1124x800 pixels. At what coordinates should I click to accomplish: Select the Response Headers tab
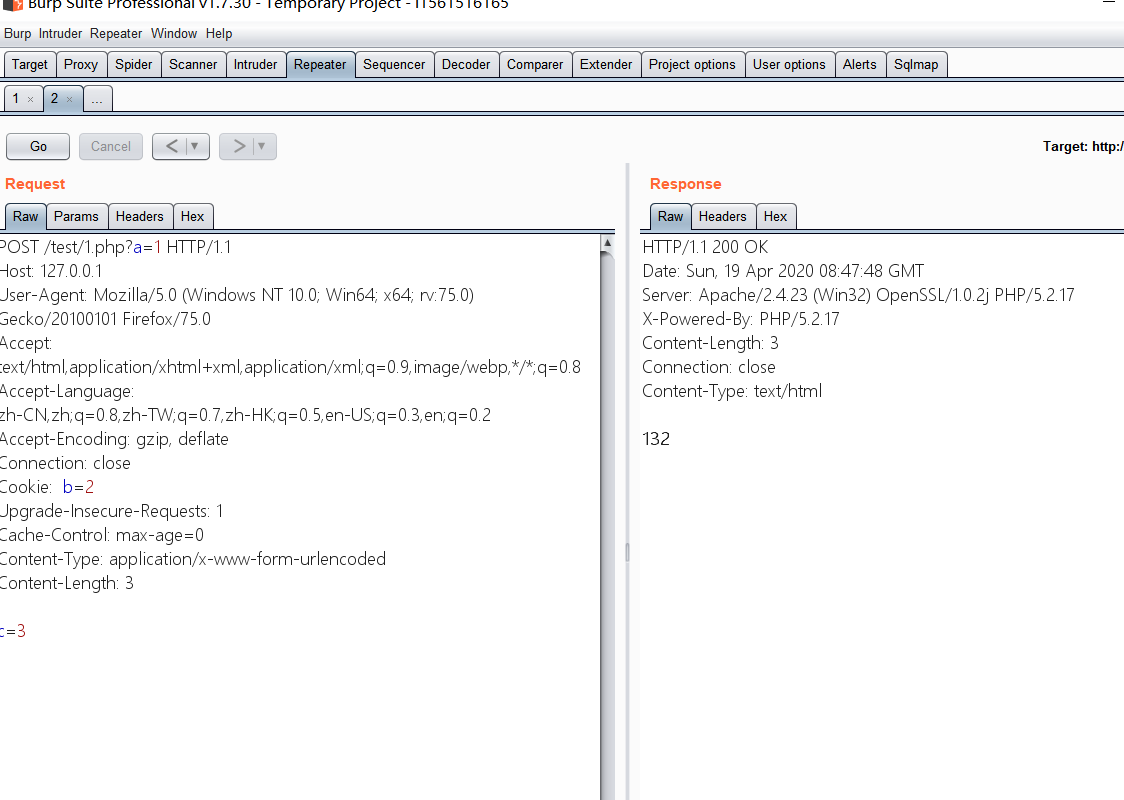coord(723,216)
